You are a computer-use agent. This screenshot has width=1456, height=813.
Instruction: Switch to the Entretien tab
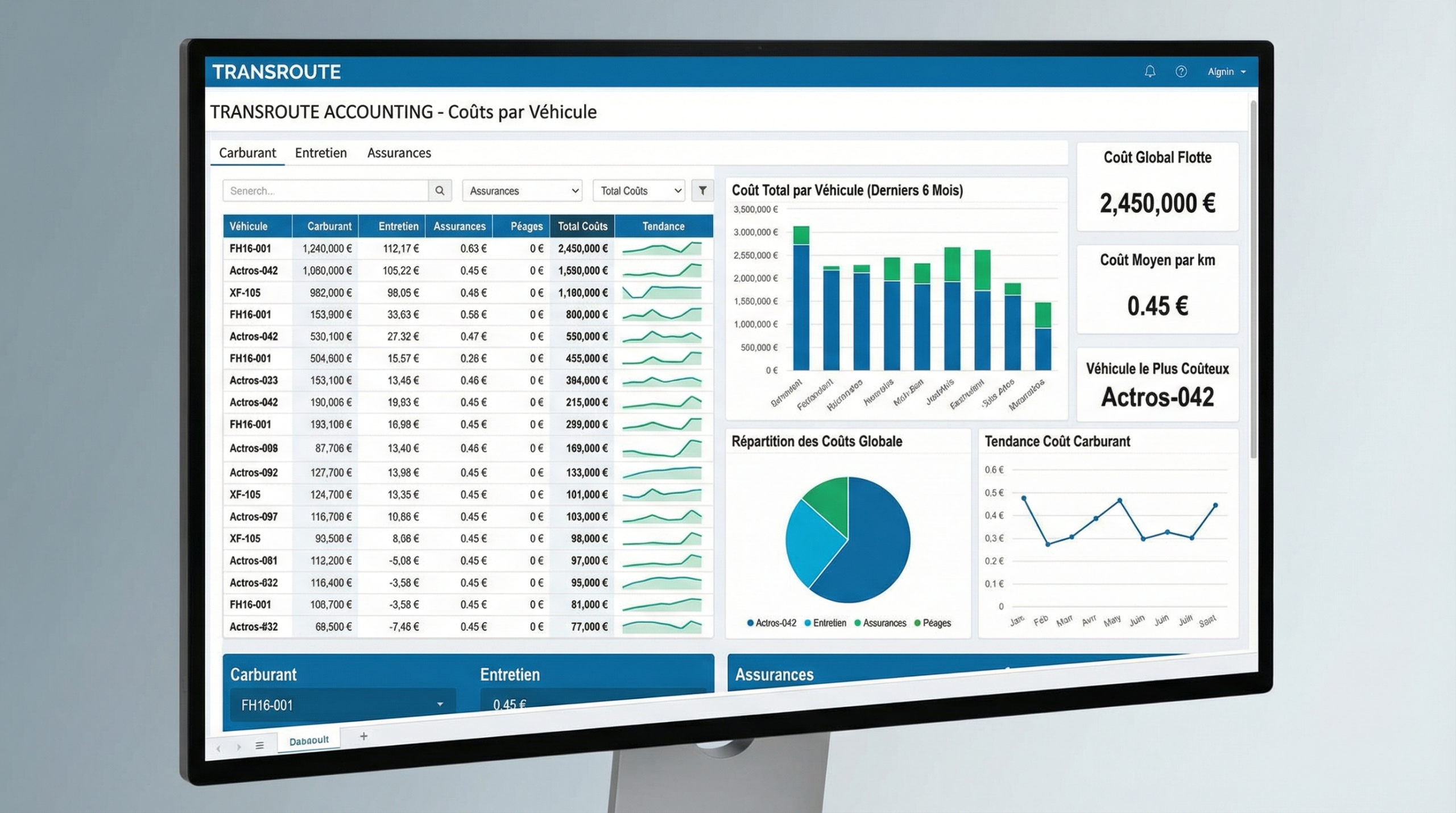tap(321, 152)
